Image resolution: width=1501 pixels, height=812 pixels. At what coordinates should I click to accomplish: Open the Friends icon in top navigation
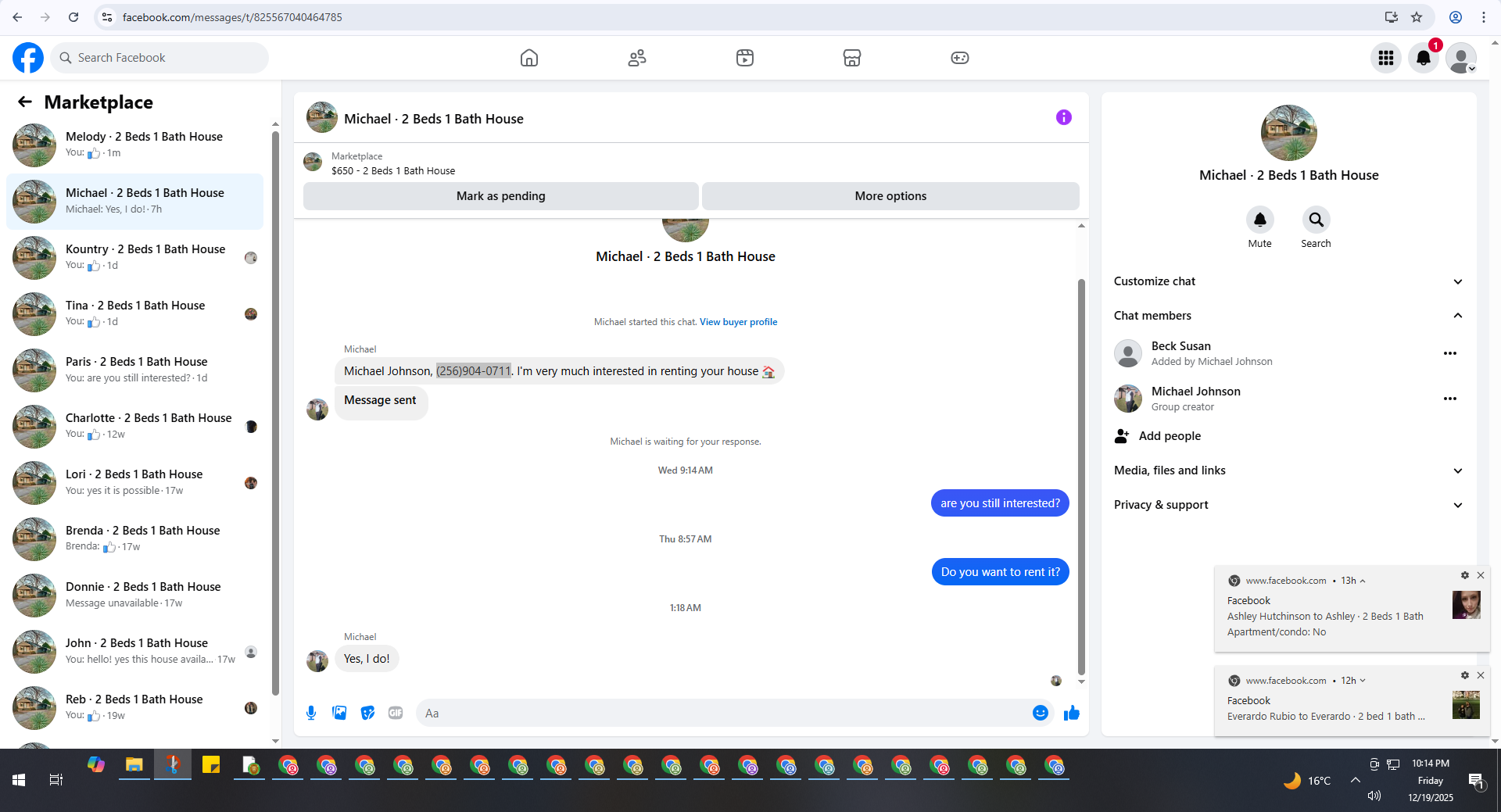pos(637,58)
